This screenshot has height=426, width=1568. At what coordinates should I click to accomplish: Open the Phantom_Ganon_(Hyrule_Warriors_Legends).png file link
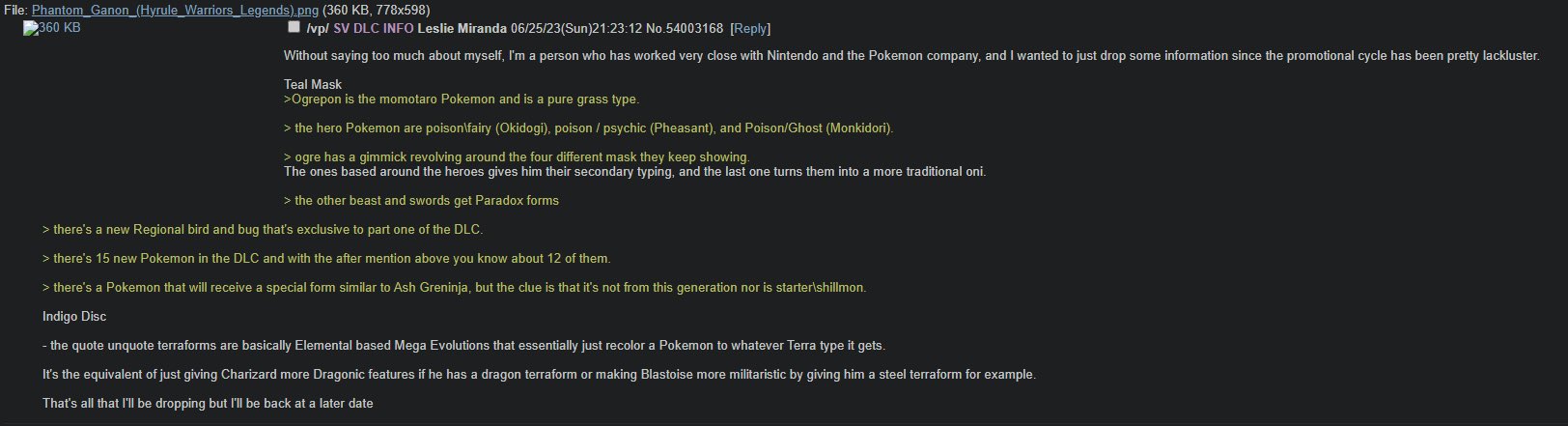tap(175, 10)
